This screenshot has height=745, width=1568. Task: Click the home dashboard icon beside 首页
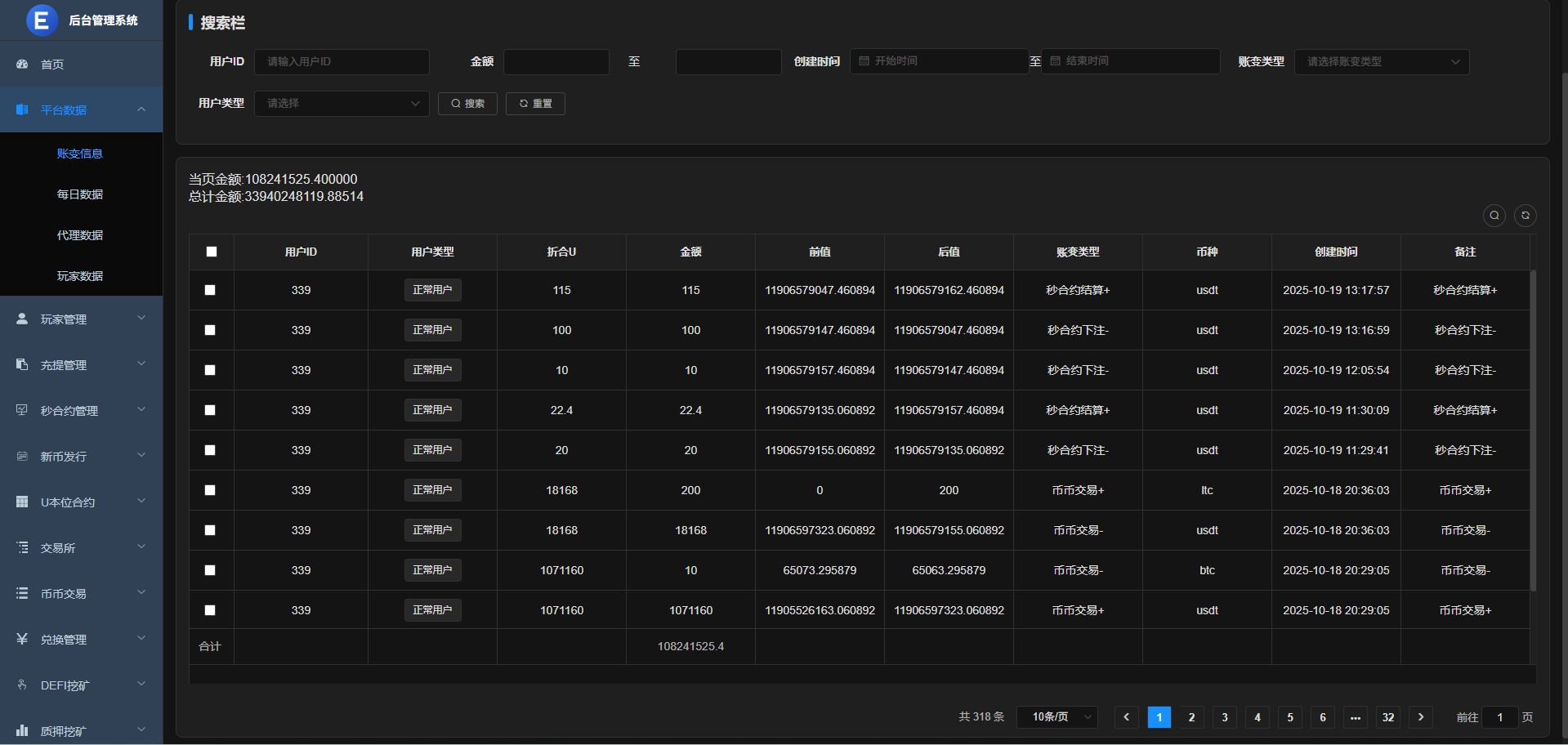coord(22,64)
